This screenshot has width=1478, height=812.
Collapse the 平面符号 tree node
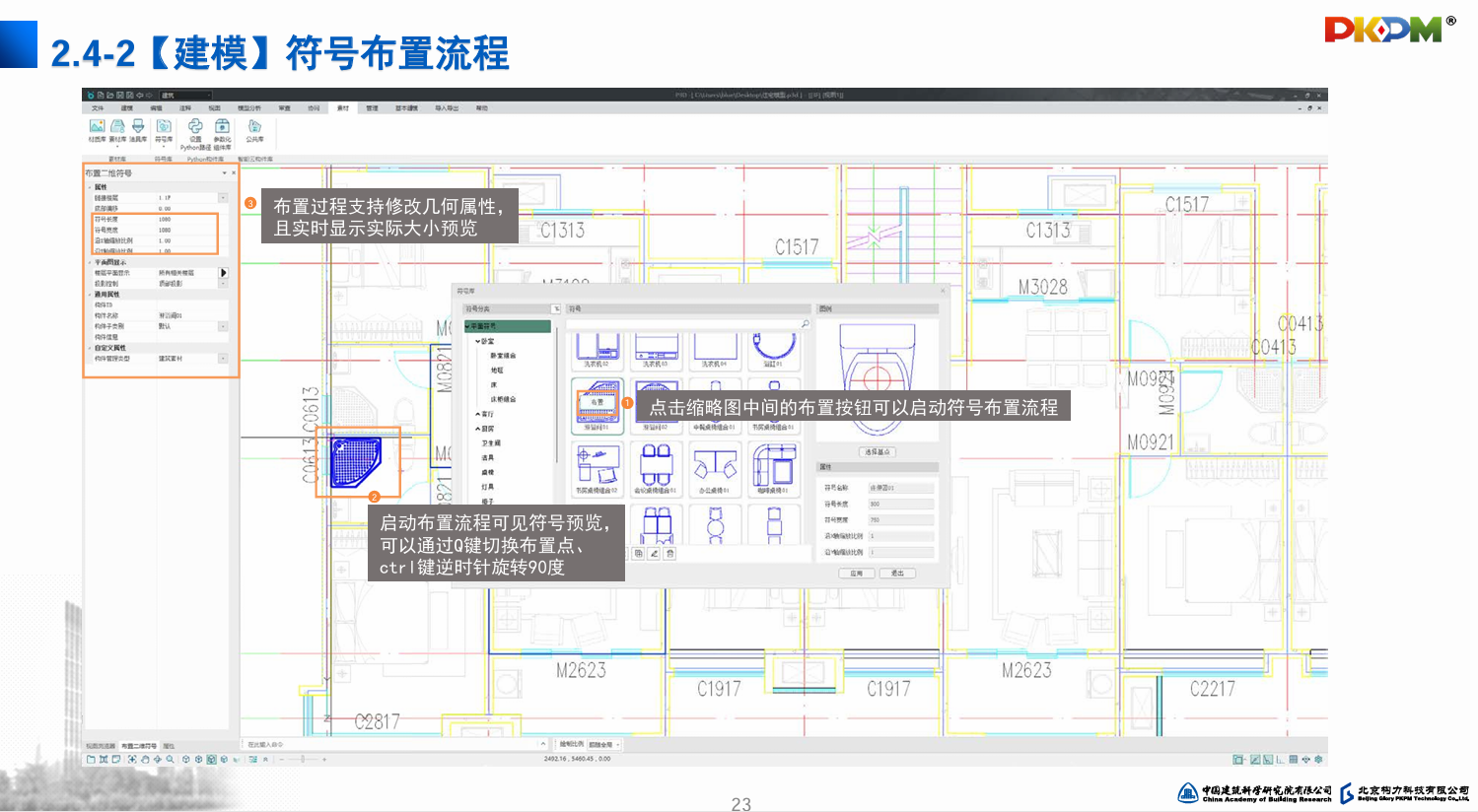[x=467, y=326]
